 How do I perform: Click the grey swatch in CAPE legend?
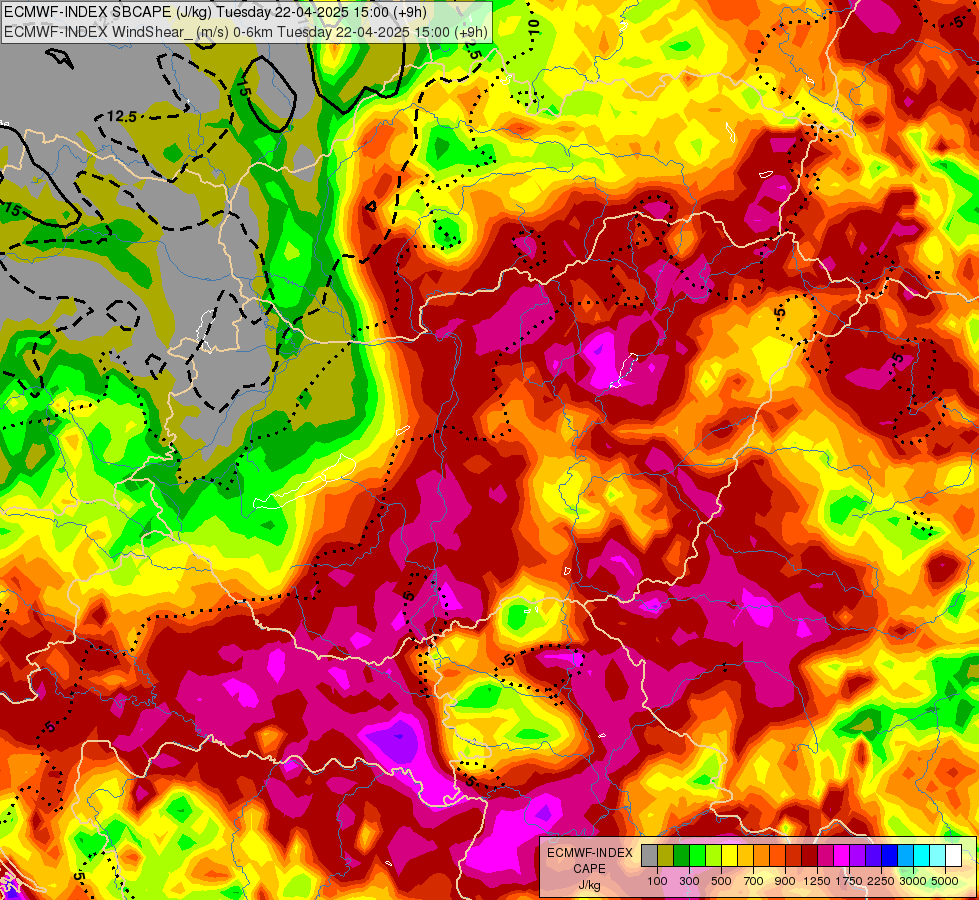[649, 855]
